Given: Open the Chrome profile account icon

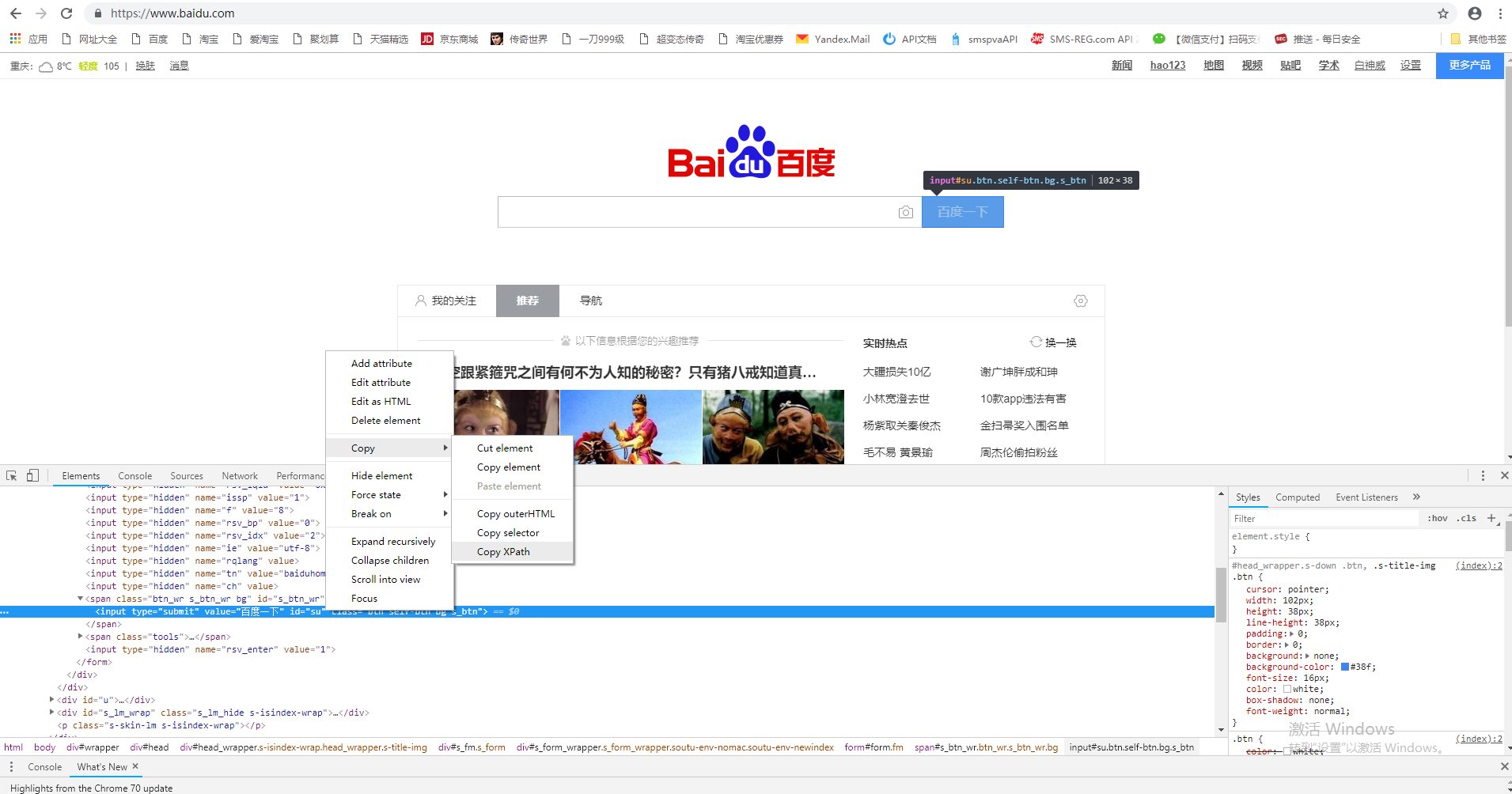Looking at the screenshot, I should (x=1475, y=13).
